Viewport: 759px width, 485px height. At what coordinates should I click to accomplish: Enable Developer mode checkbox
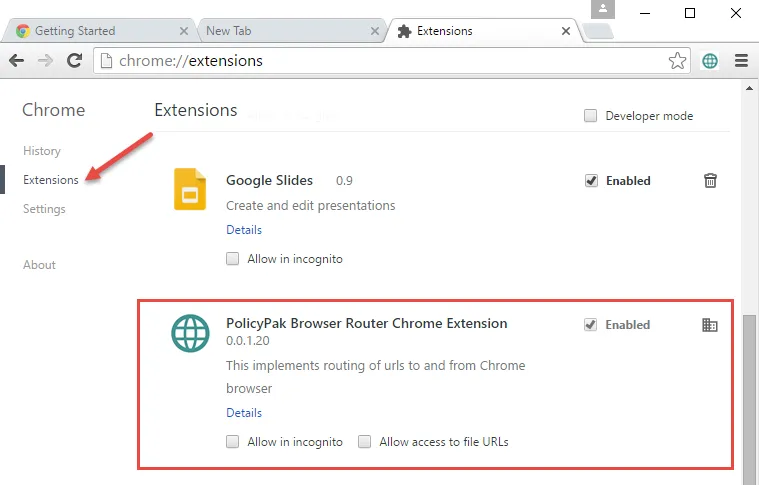[591, 116]
